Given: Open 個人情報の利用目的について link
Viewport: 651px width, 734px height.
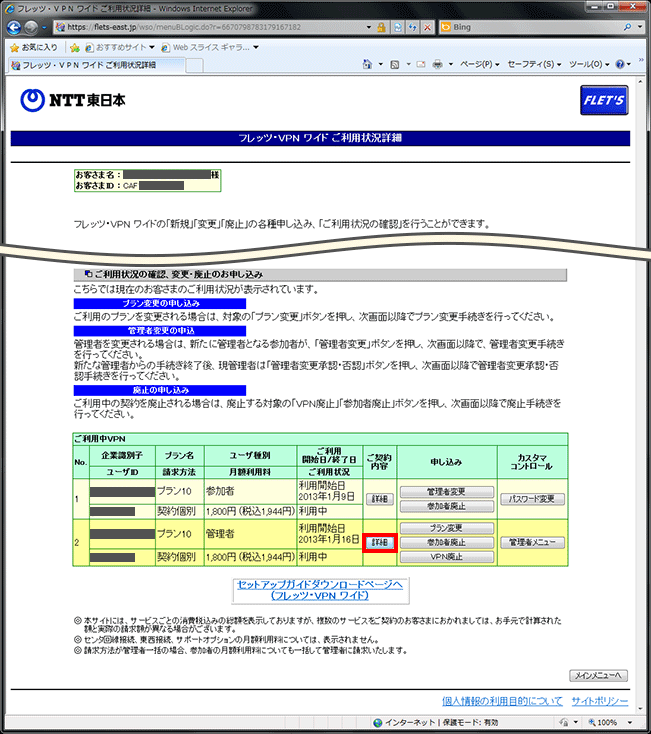Looking at the screenshot, I should click(502, 701).
